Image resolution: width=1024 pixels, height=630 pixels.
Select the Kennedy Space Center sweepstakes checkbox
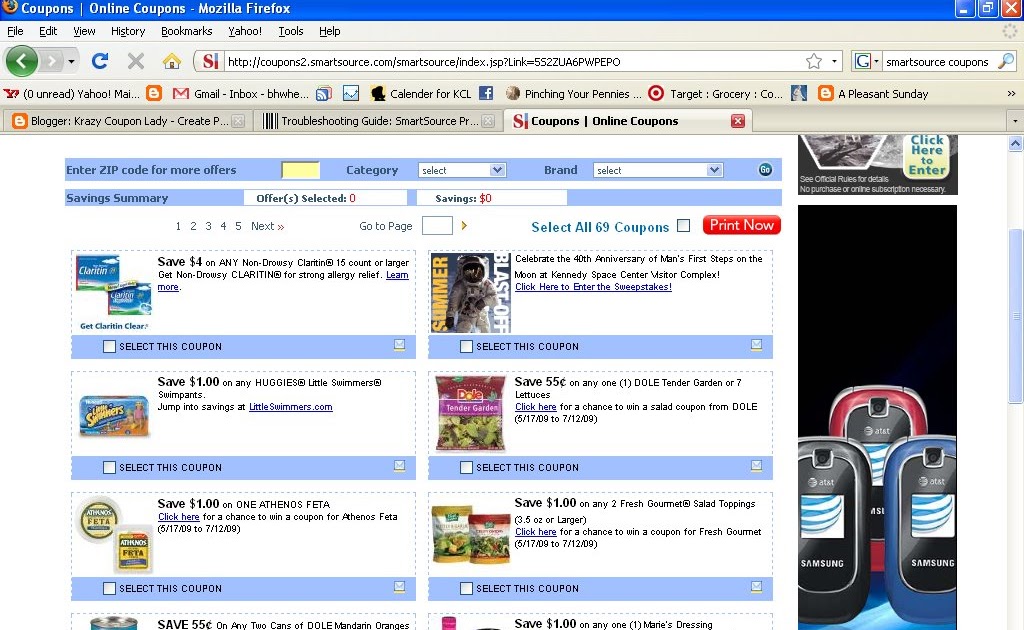(x=466, y=347)
